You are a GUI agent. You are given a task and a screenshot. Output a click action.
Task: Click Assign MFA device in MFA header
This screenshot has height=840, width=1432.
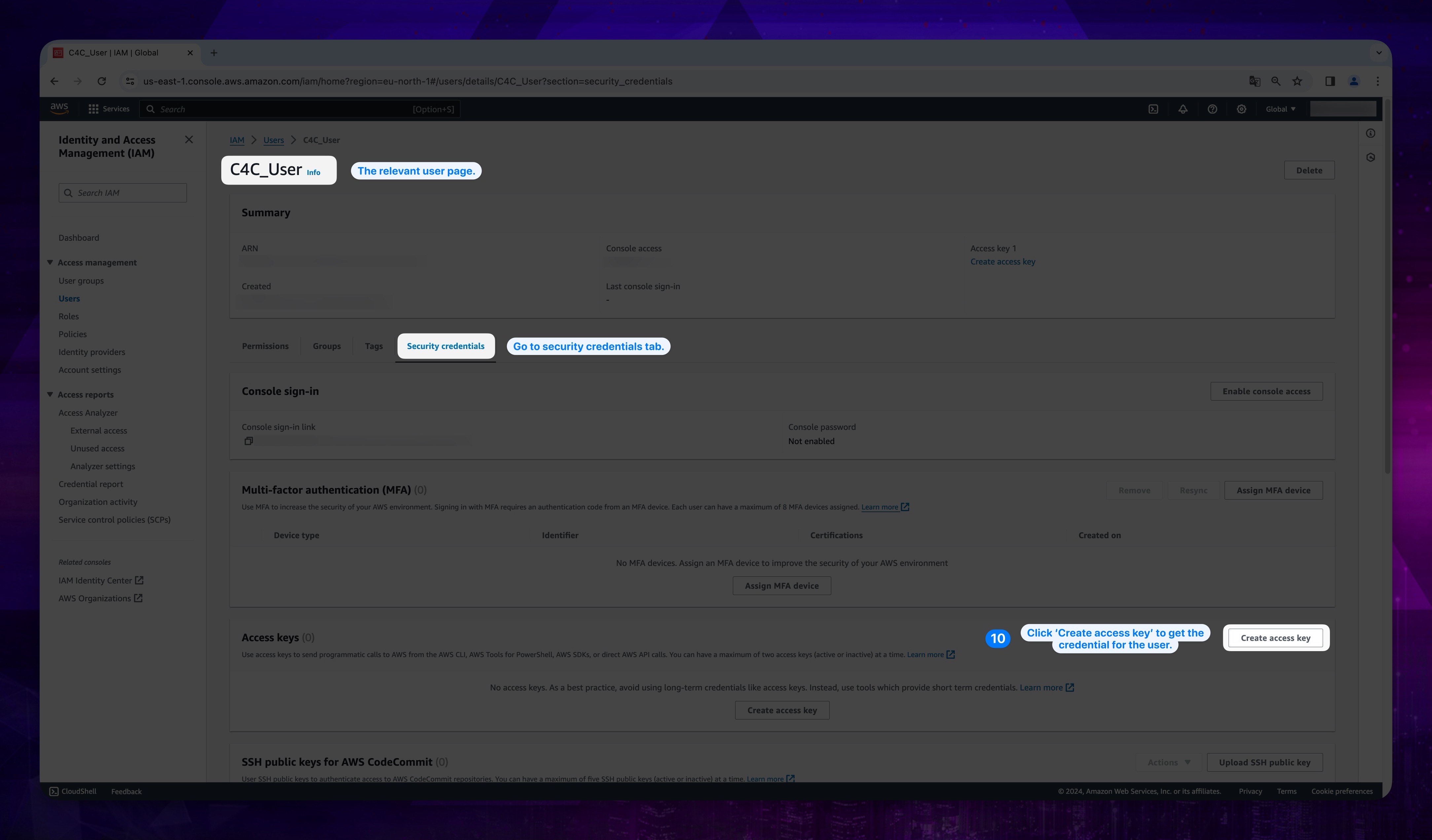[1273, 490]
